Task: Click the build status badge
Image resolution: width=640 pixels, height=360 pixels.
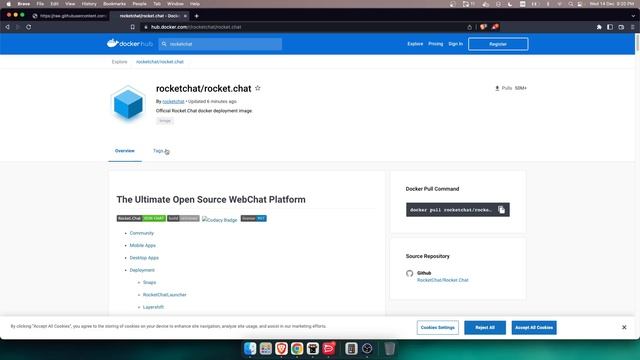Action: click(x=183, y=218)
